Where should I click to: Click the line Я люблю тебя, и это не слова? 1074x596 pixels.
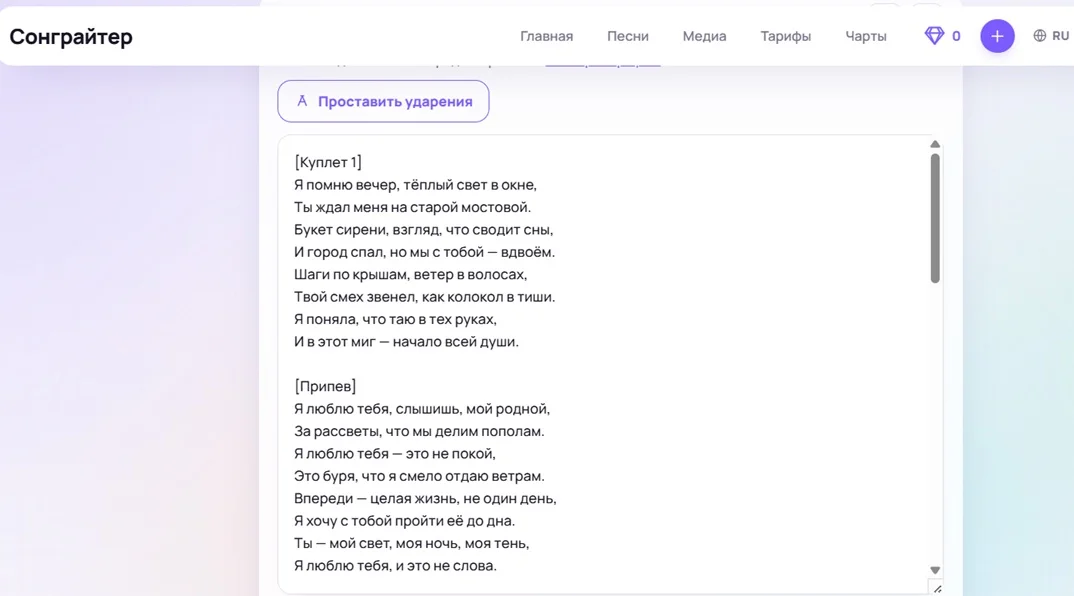[x=395, y=566]
